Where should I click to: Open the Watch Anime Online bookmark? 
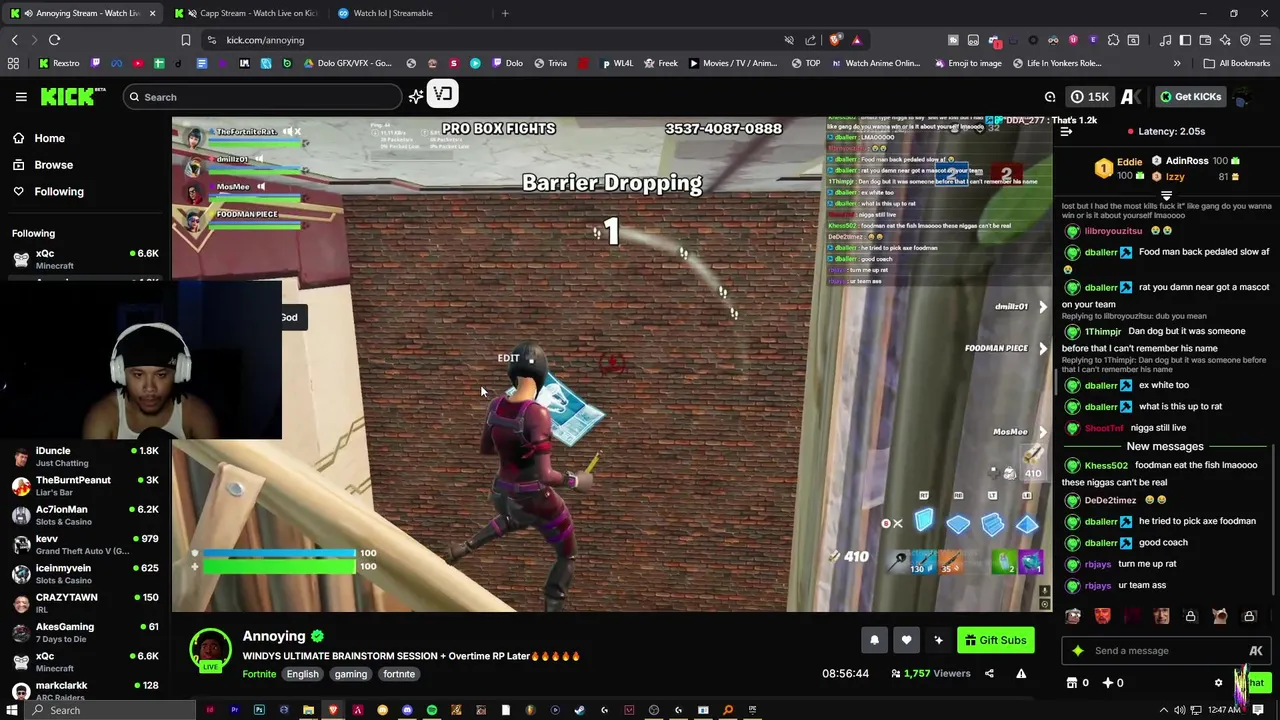pyautogui.click(x=874, y=63)
